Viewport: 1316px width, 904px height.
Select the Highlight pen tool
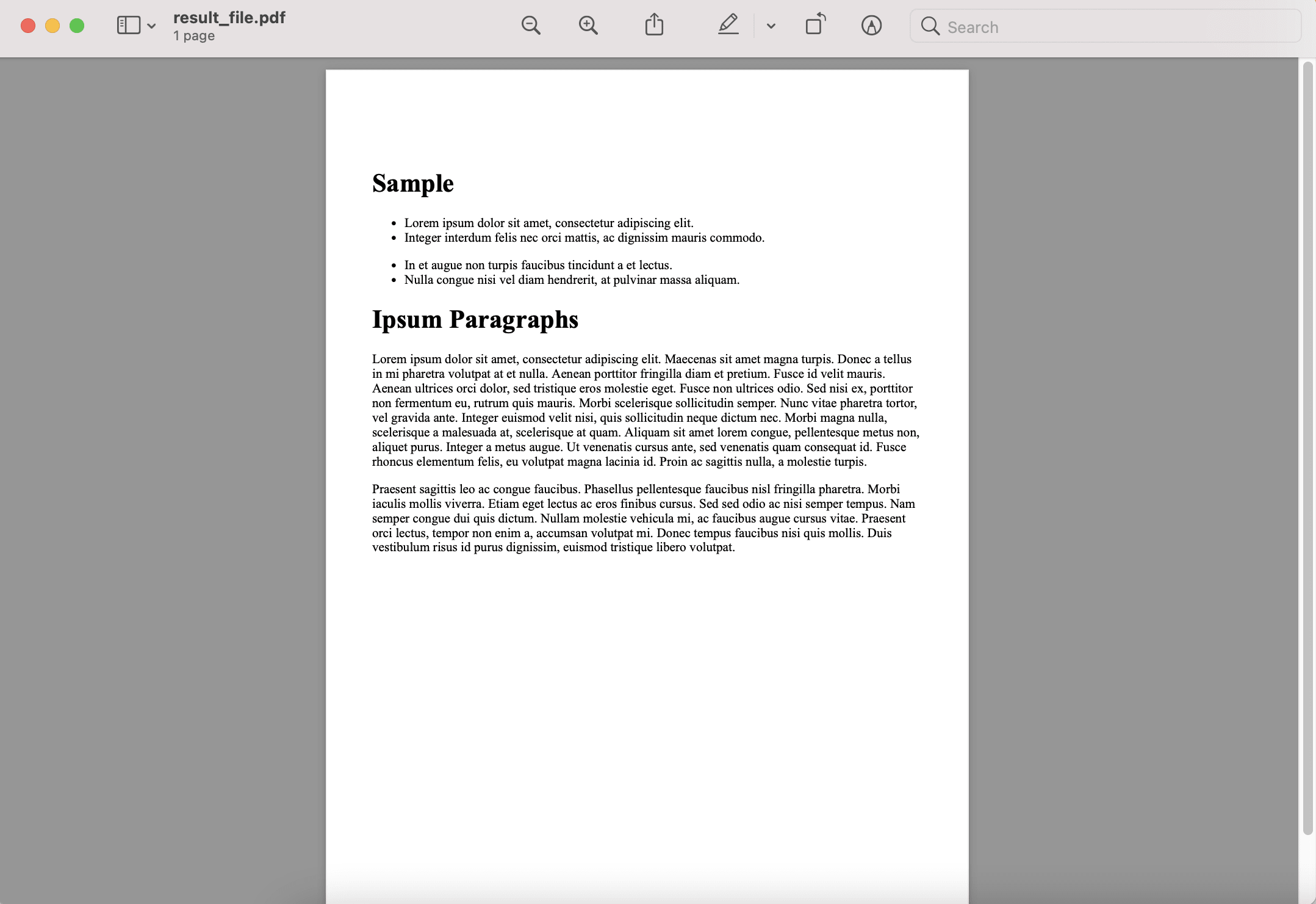coord(728,25)
